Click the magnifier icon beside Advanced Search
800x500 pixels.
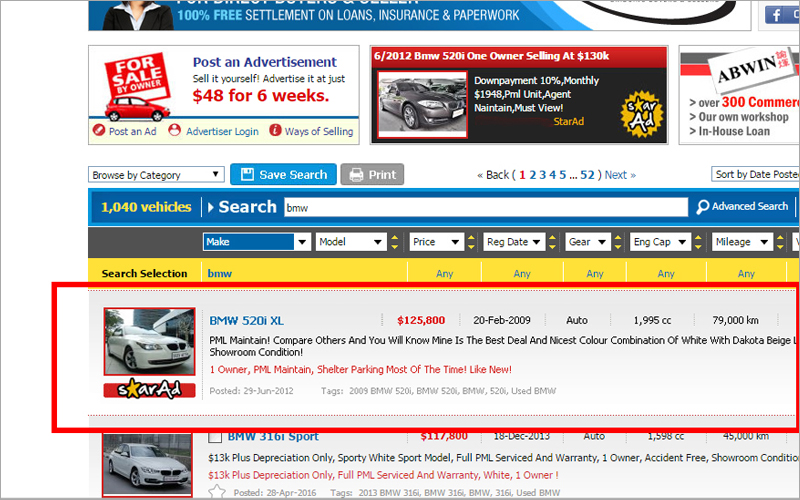click(x=703, y=207)
